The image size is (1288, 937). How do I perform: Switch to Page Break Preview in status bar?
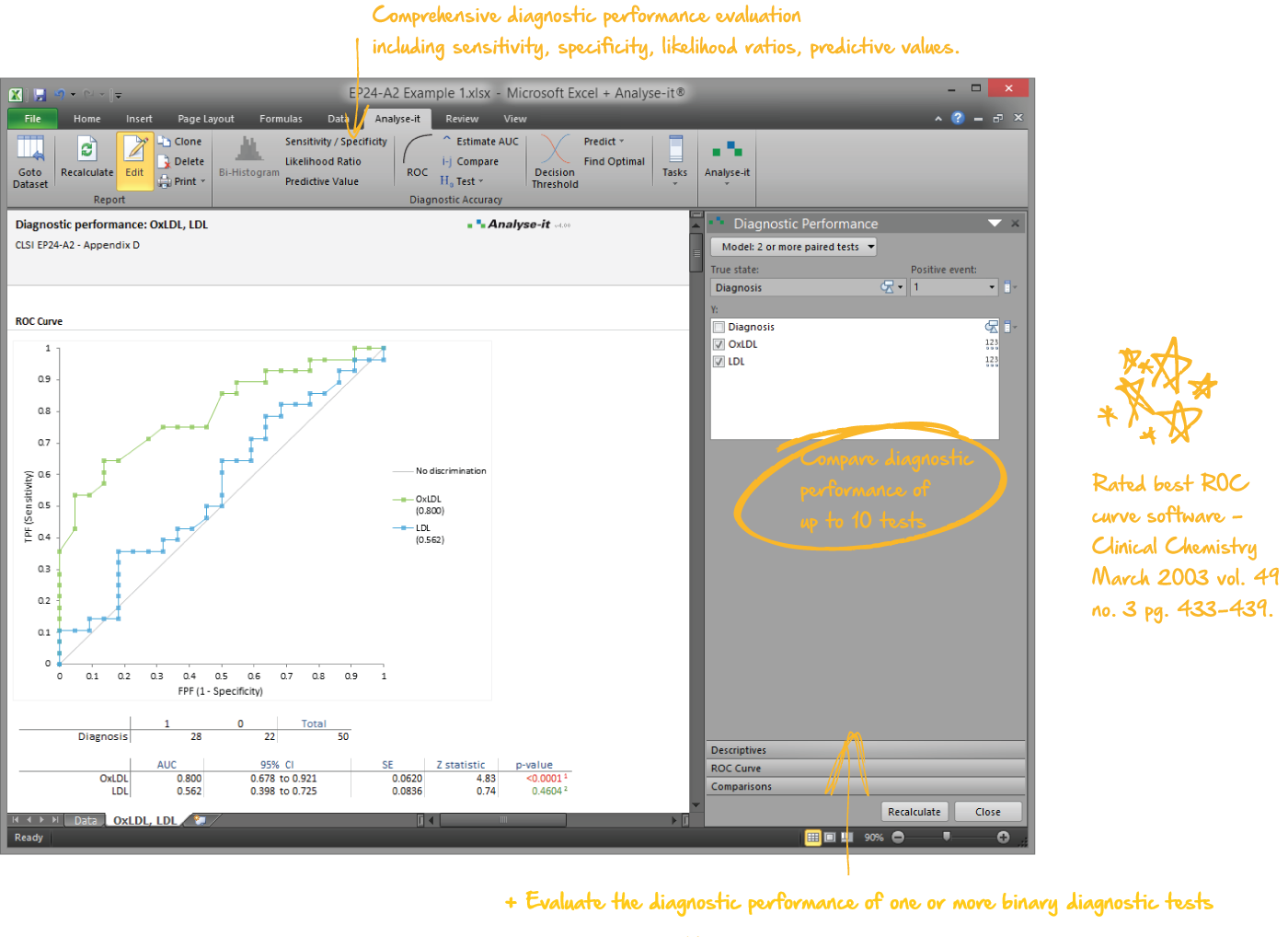846,838
